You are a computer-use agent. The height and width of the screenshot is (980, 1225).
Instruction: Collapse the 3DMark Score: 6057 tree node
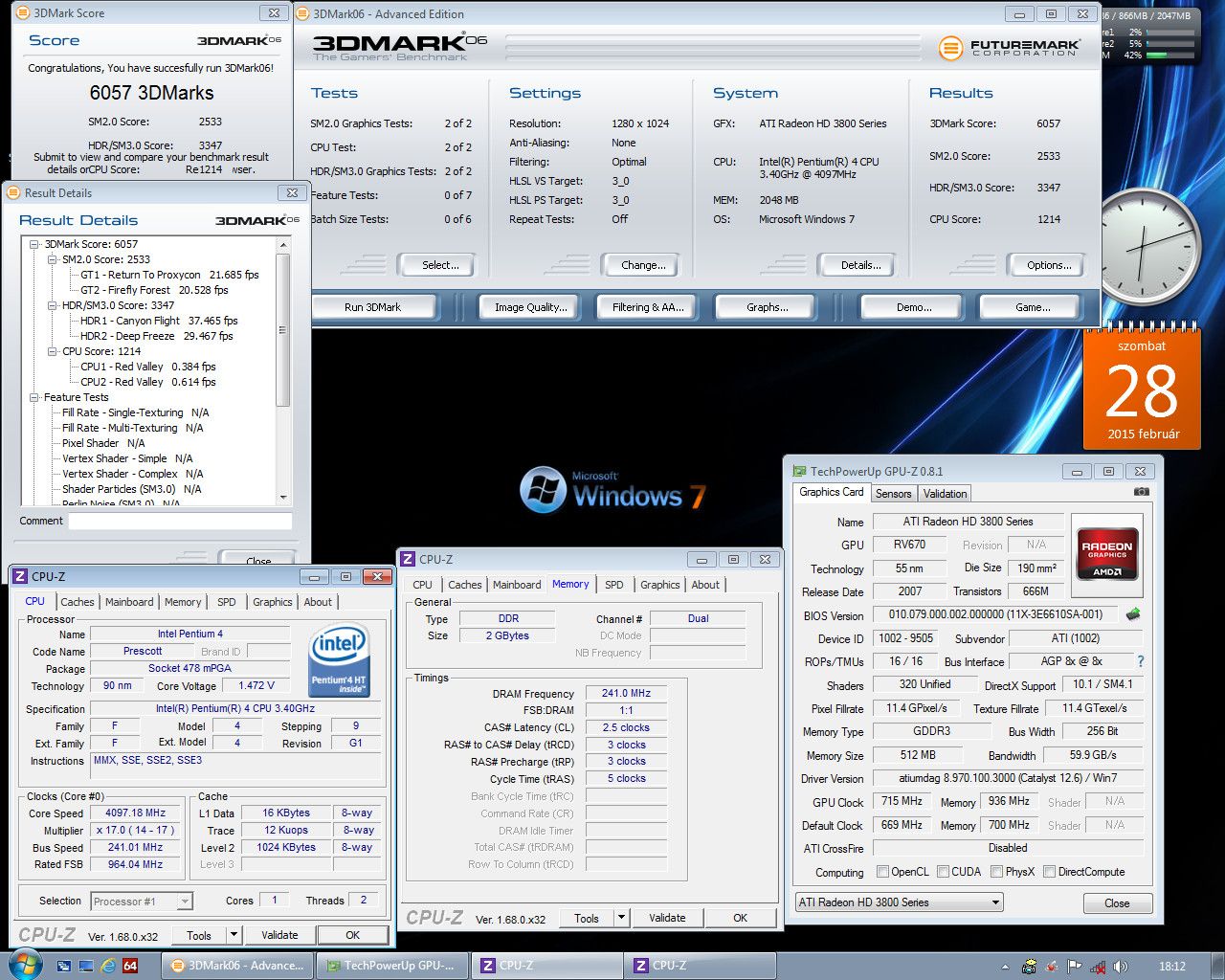click(34, 244)
